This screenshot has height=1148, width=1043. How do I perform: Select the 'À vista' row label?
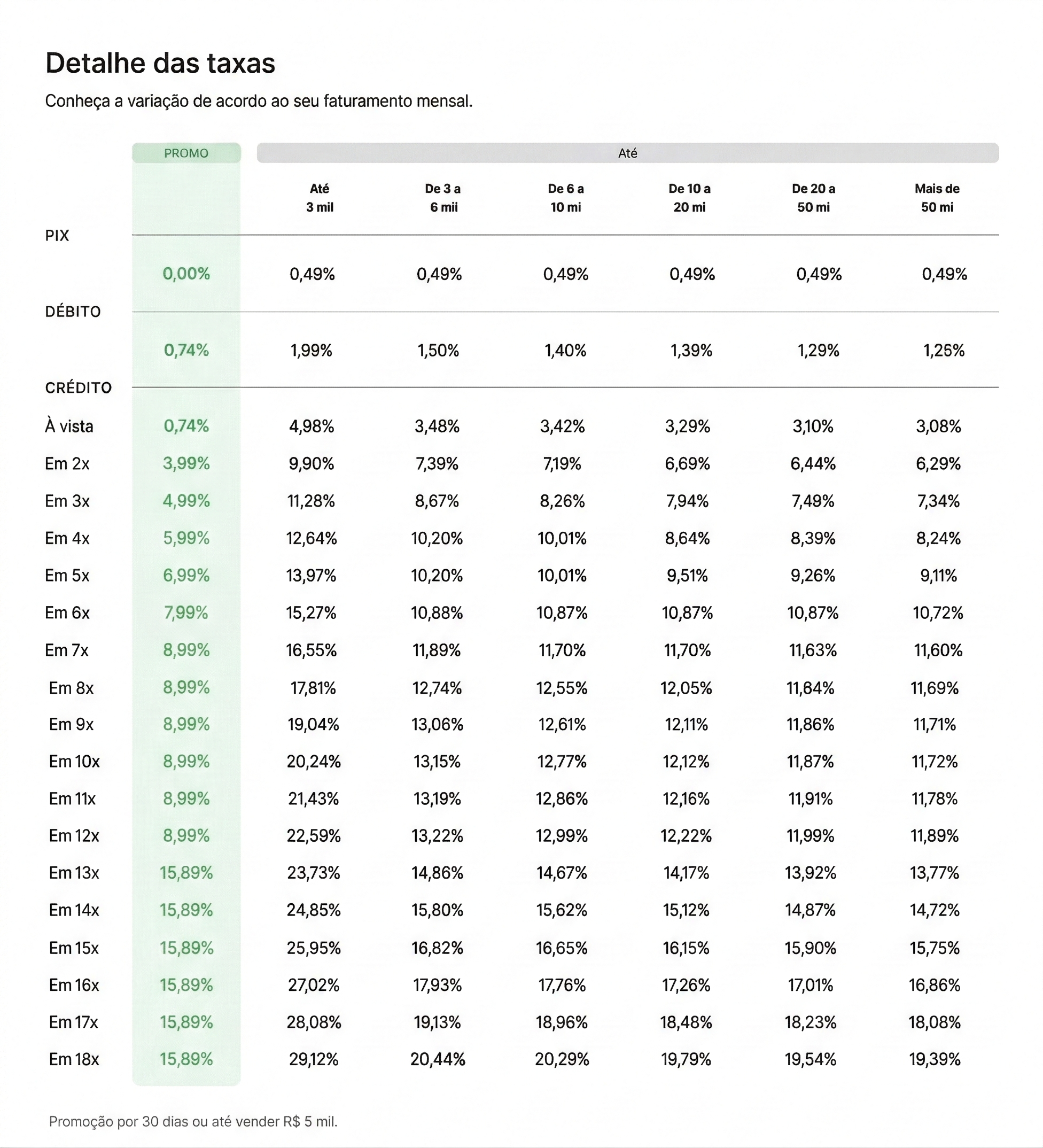69,426
